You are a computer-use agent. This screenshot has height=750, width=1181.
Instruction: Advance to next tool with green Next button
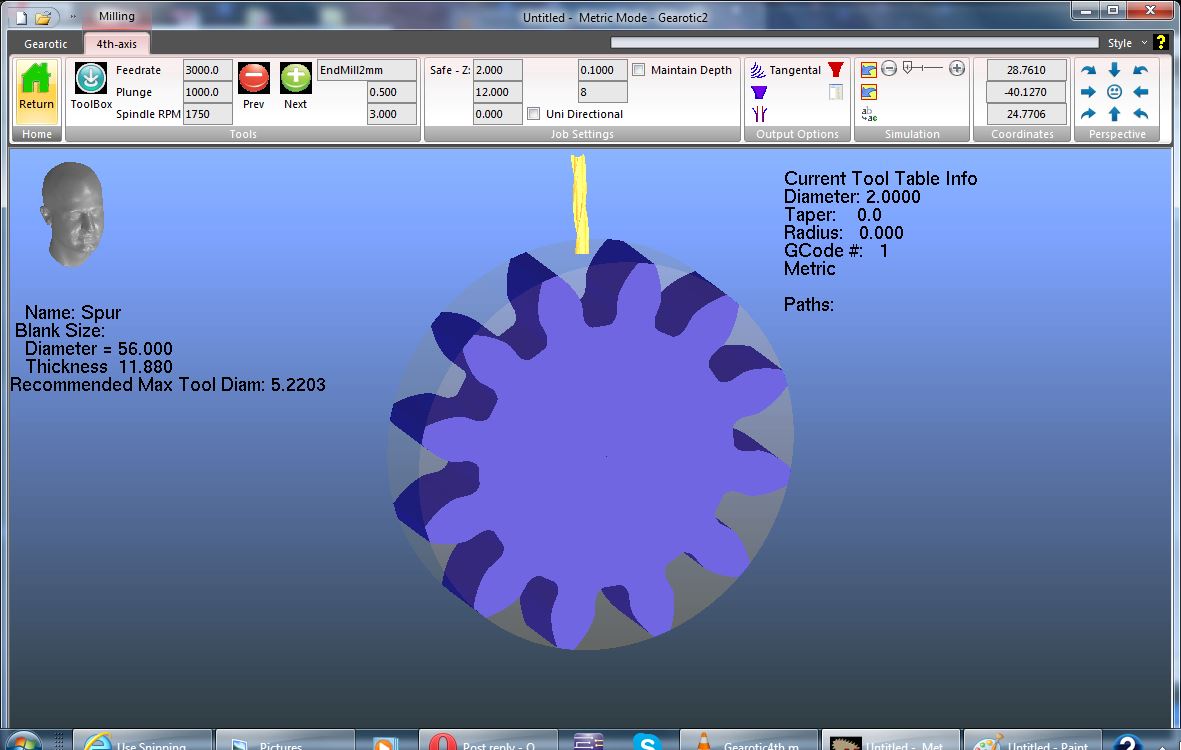[x=295, y=78]
